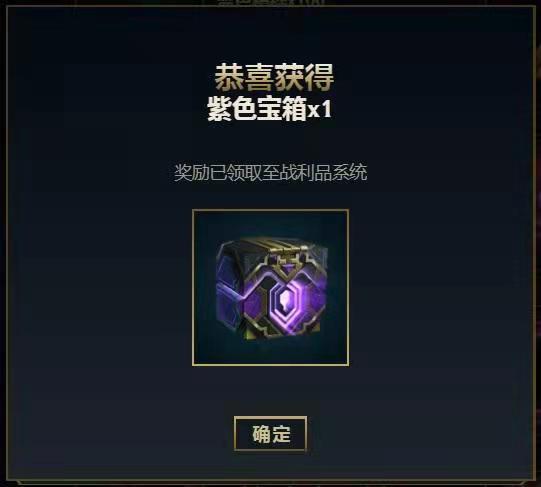541x487 pixels.
Task: Select the 恭喜获得 heading text
Action: [275, 77]
